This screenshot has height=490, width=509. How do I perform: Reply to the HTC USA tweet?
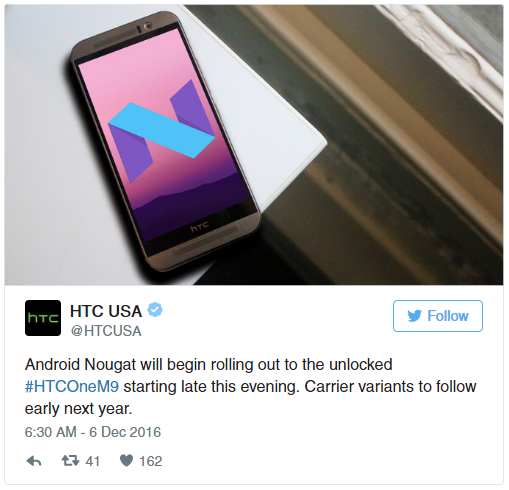pyautogui.click(x=34, y=461)
